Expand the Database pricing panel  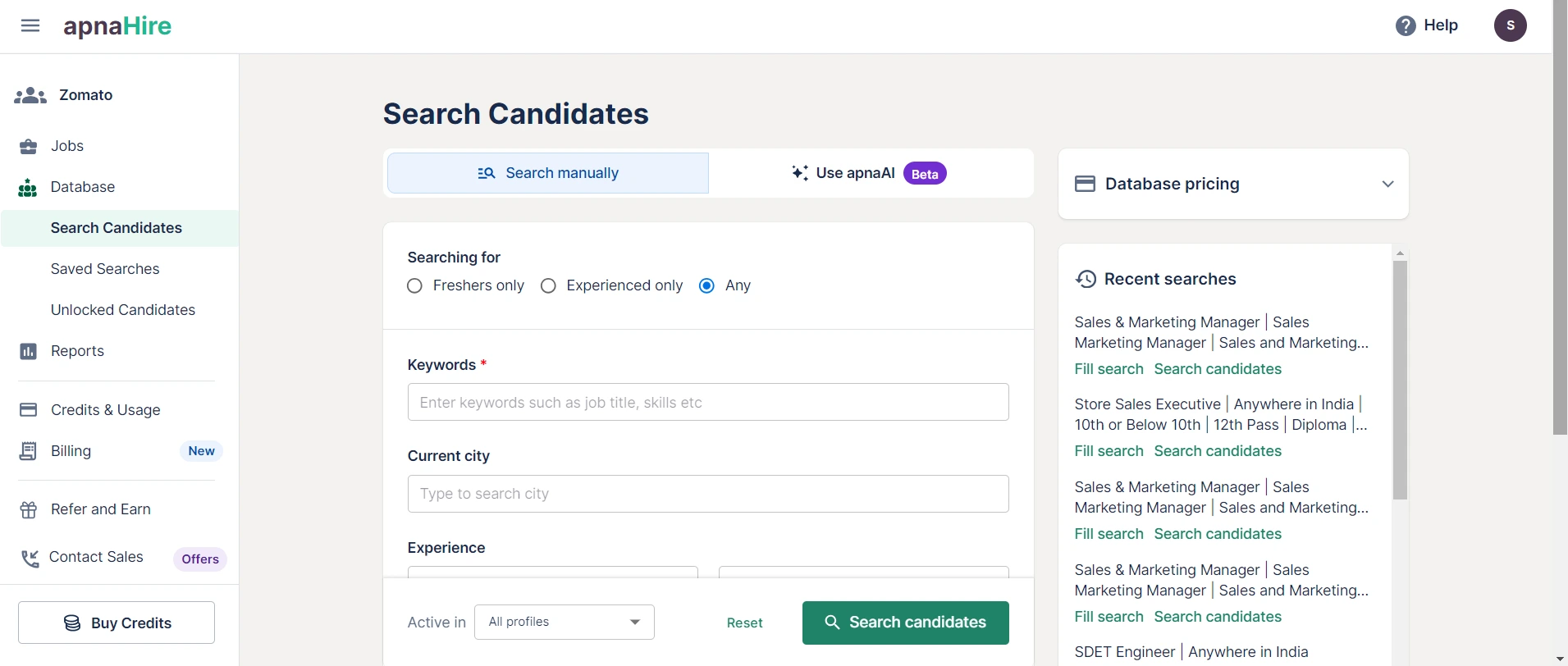click(1387, 184)
